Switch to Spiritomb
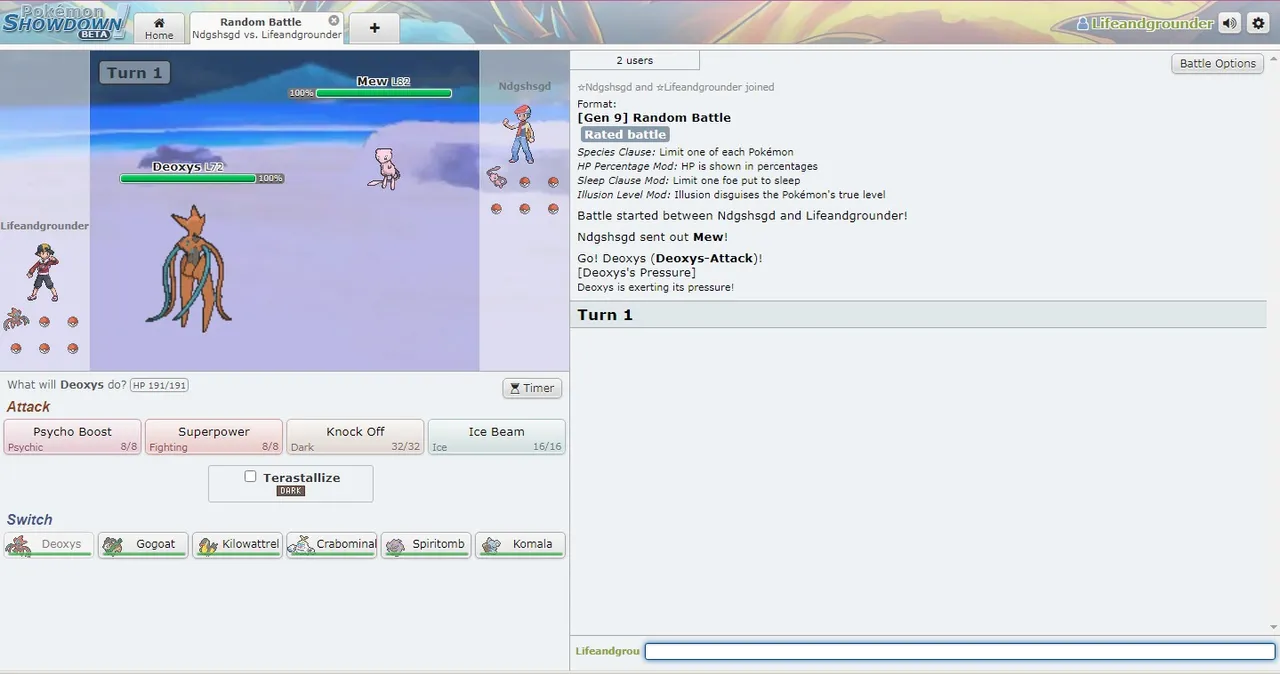Viewport: 1280px width, 674px height. tap(426, 545)
